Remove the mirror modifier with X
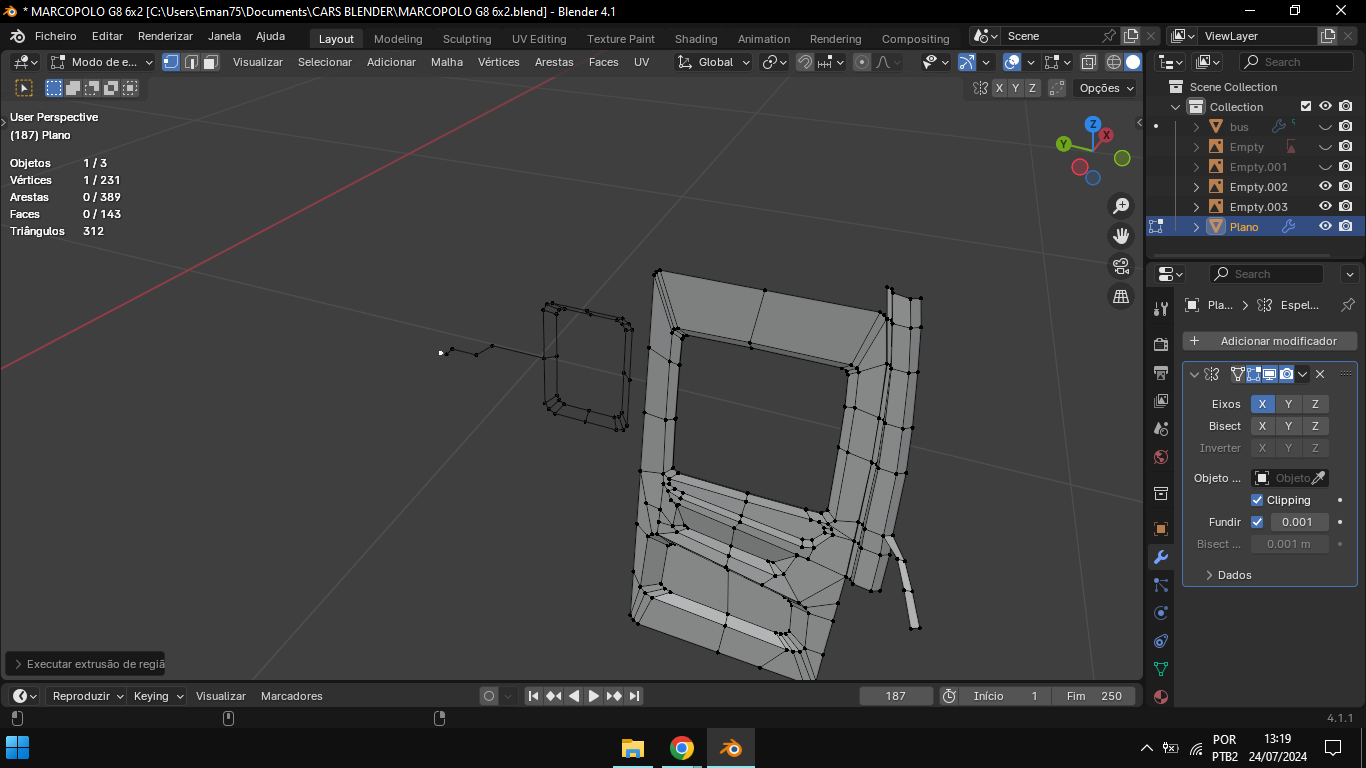 click(1320, 374)
